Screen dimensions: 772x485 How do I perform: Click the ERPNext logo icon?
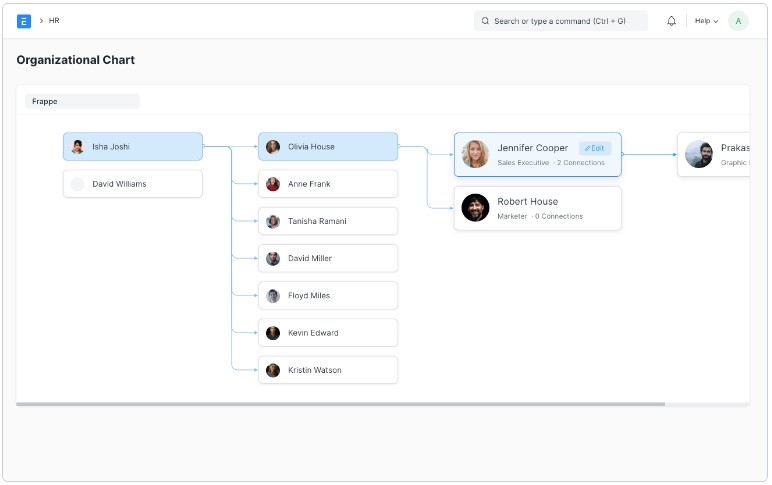point(24,21)
